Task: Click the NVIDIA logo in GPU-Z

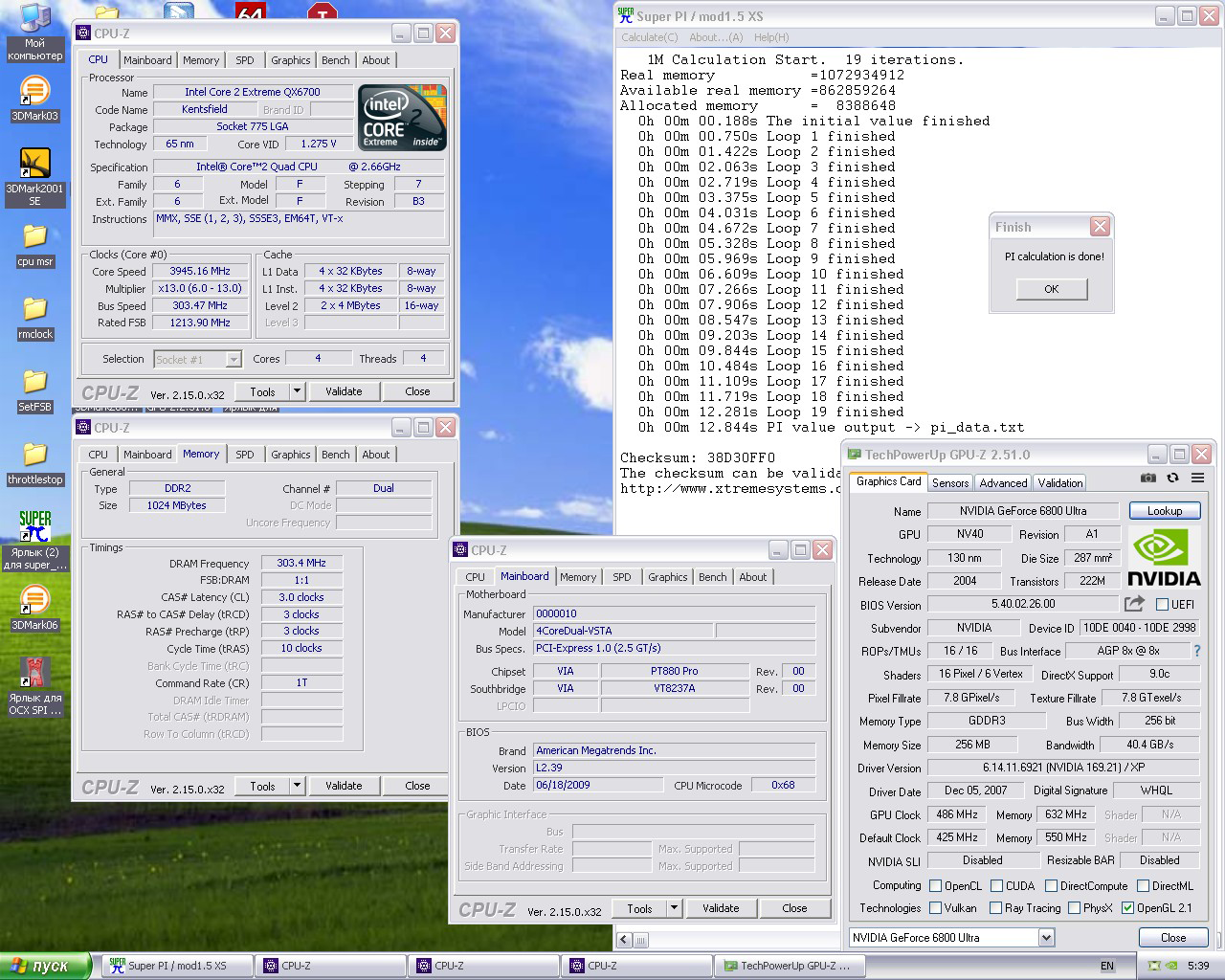Action: click(x=1164, y=556)
